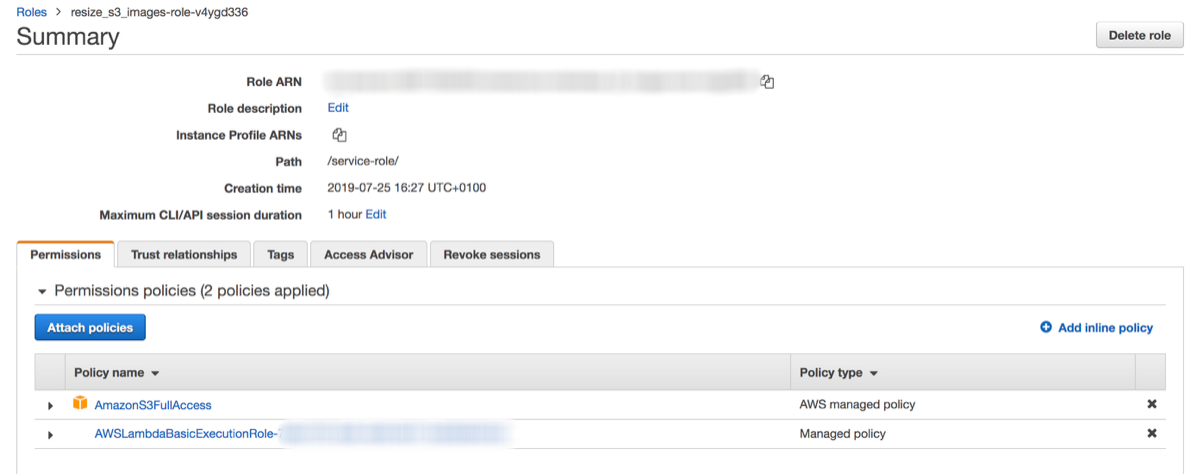Open the Tags tab
Viewport: 1199px width, 474px height.
click(281, 255)
